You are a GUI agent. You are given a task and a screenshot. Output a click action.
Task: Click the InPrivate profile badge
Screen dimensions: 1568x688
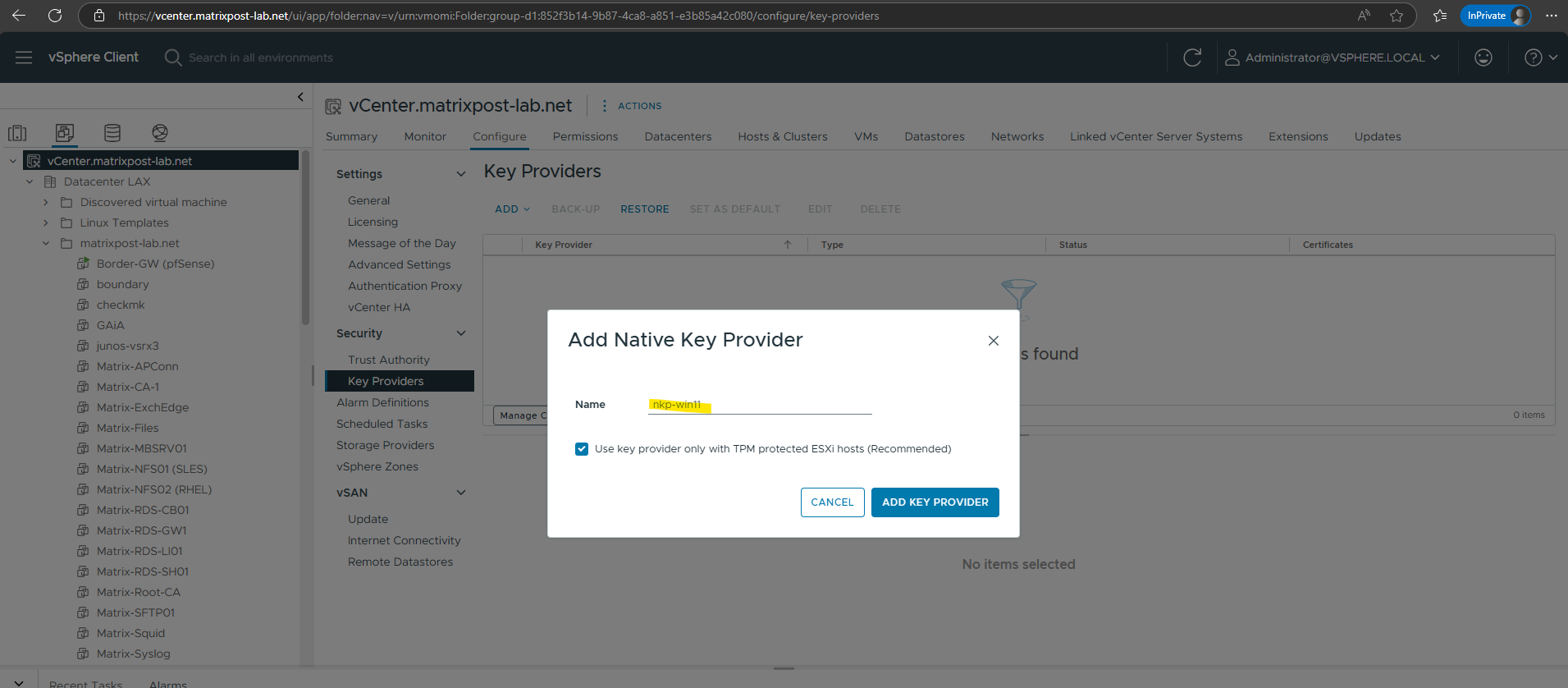pyautogui.click(x=1496, y=16)
